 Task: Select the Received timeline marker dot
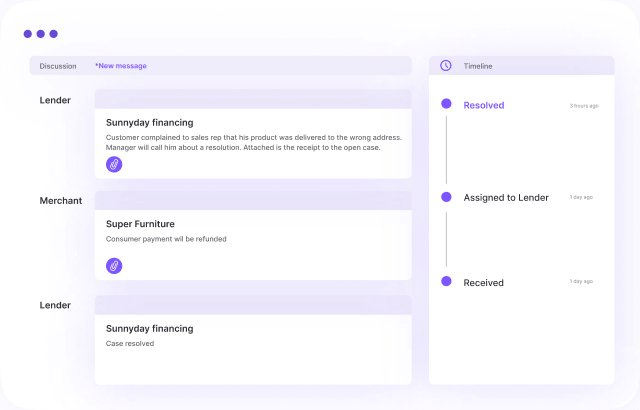446,282
